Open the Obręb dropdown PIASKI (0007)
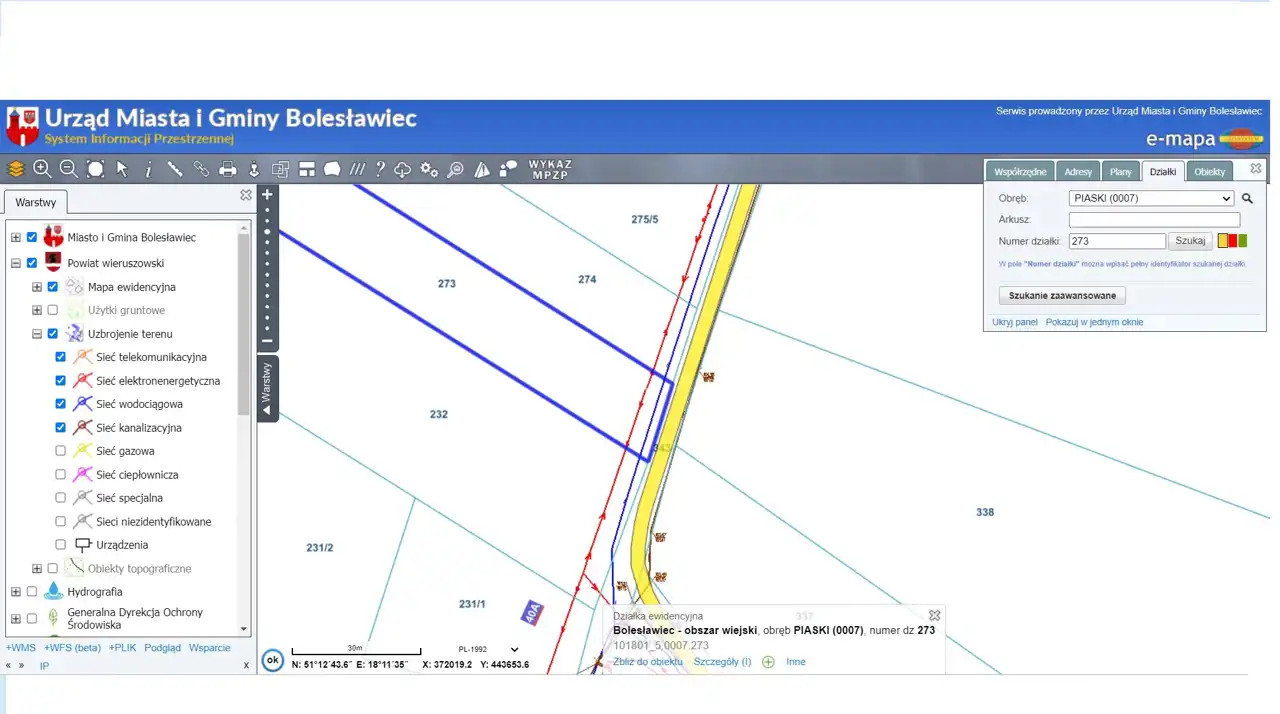 1151,198
